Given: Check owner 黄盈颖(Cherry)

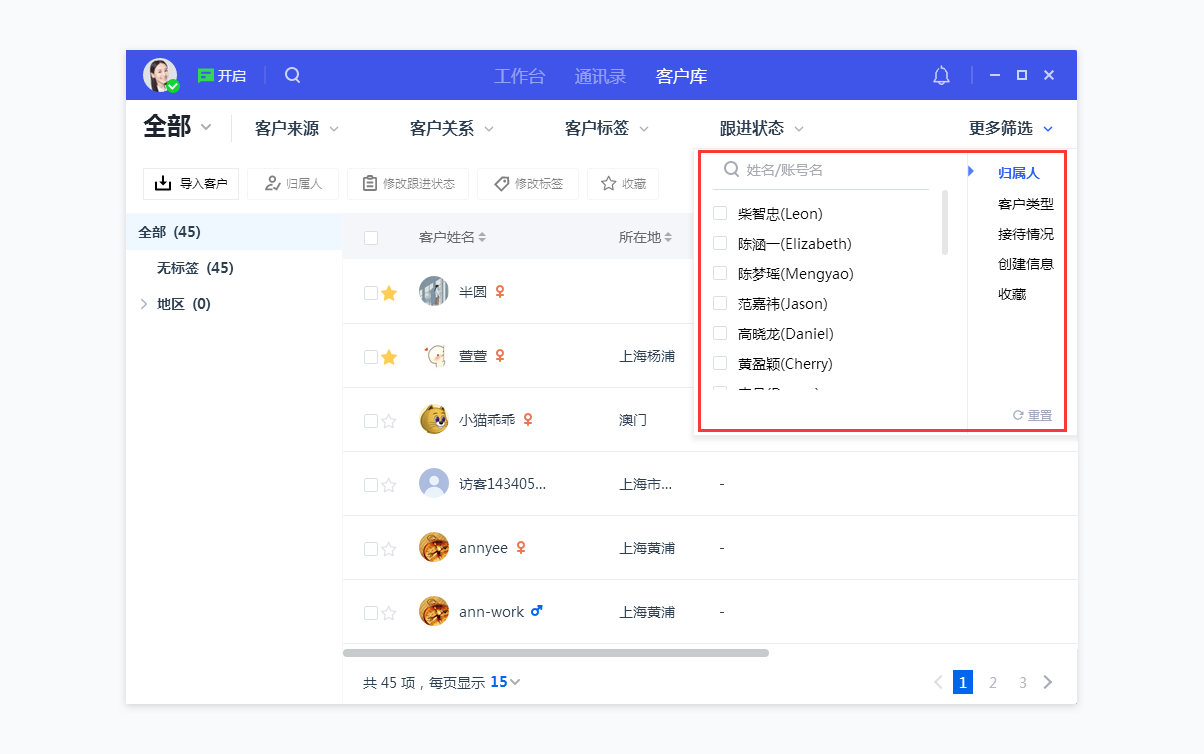Looking at the screenshot, I should tap(720, 363).
